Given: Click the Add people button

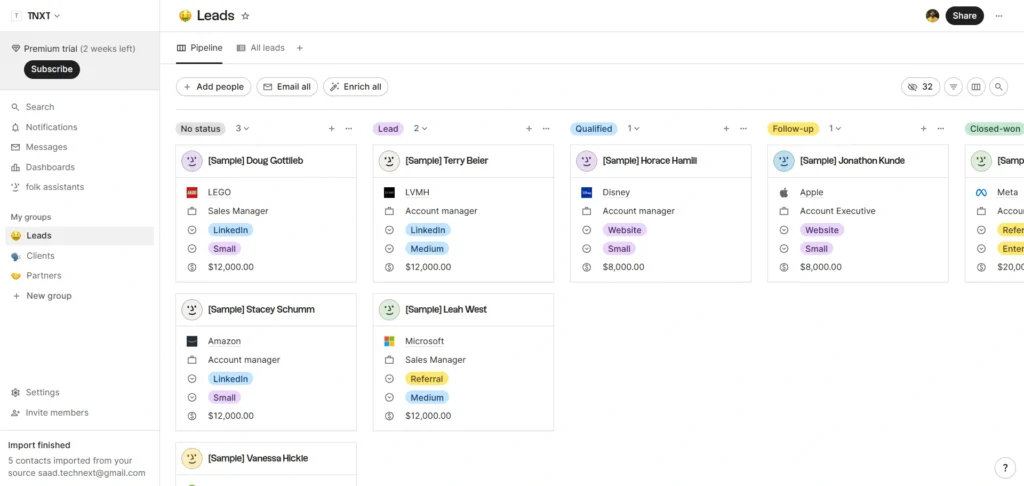Looking at the screenshot, I should [x=213, y=87].
